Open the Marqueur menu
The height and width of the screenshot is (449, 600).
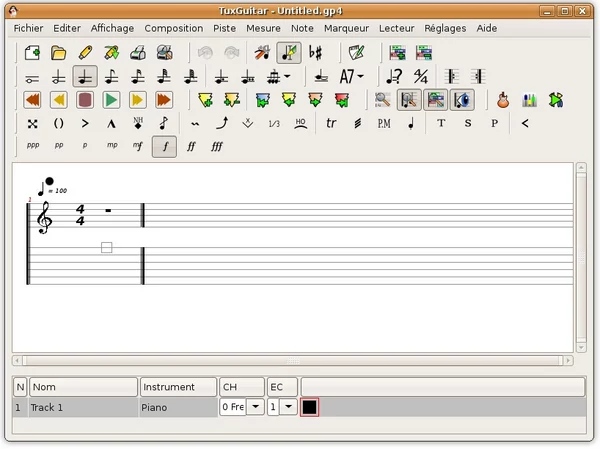point(346,28)
